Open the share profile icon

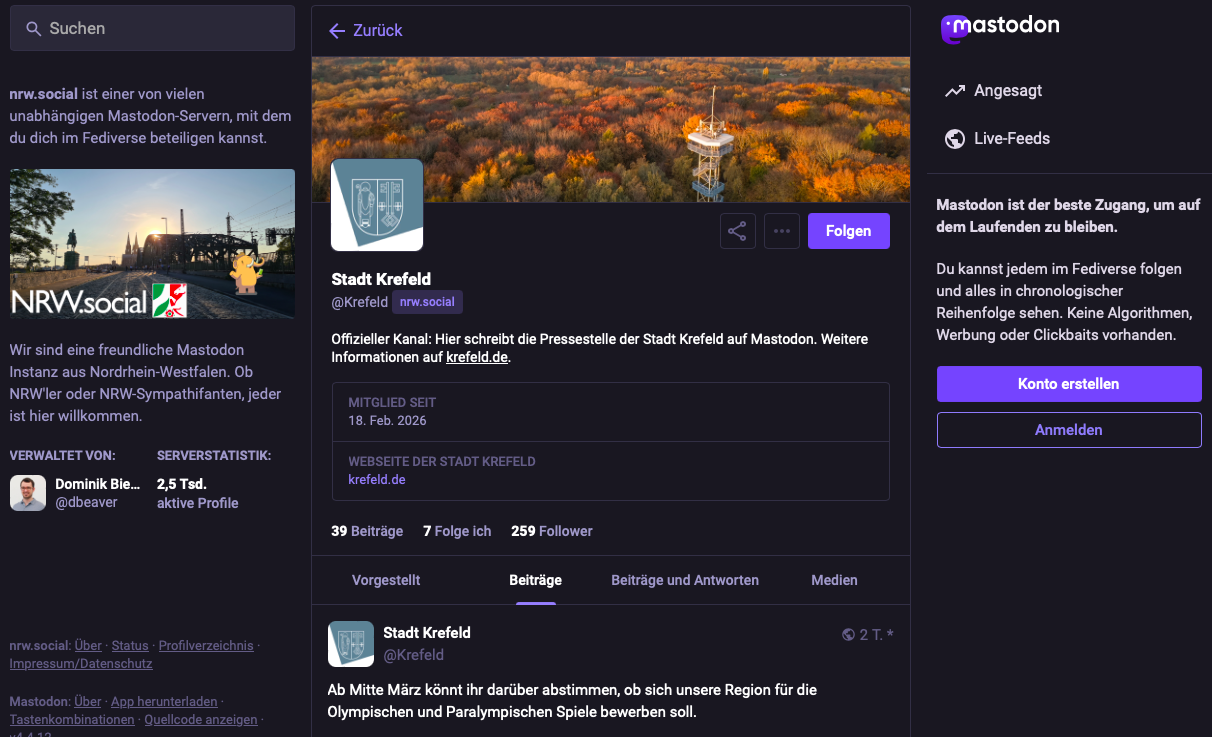[x=737, y=231]
